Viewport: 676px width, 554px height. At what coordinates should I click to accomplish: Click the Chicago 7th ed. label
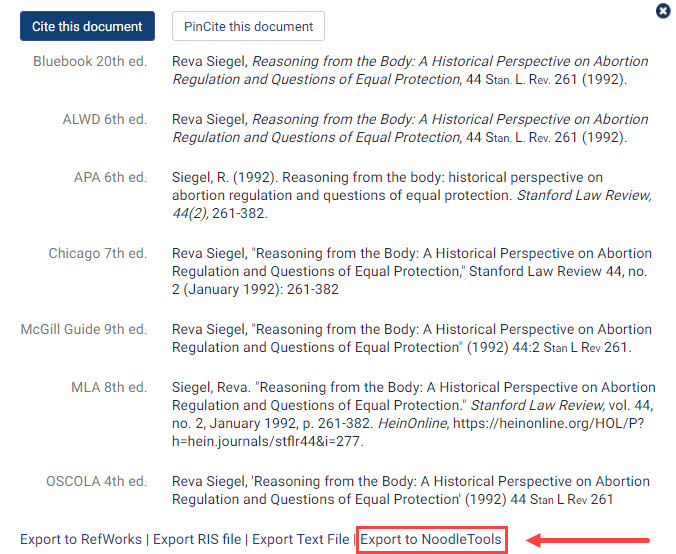[98, 254]
